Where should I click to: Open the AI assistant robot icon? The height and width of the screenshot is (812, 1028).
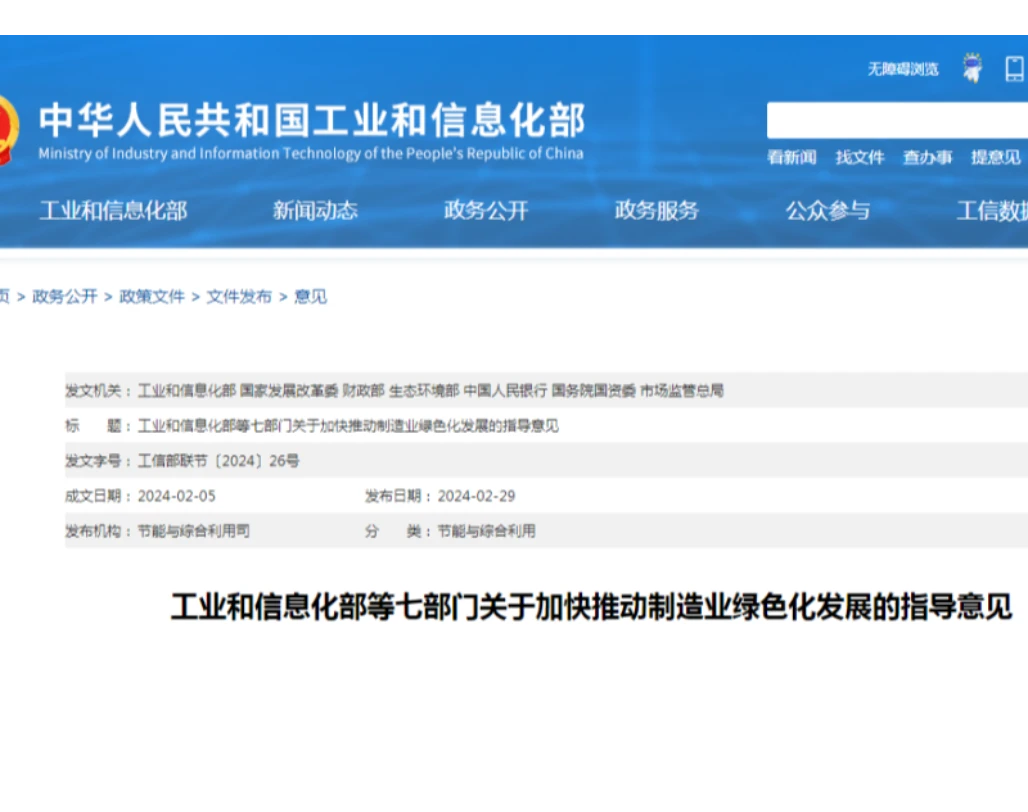(x=971, y=68)
